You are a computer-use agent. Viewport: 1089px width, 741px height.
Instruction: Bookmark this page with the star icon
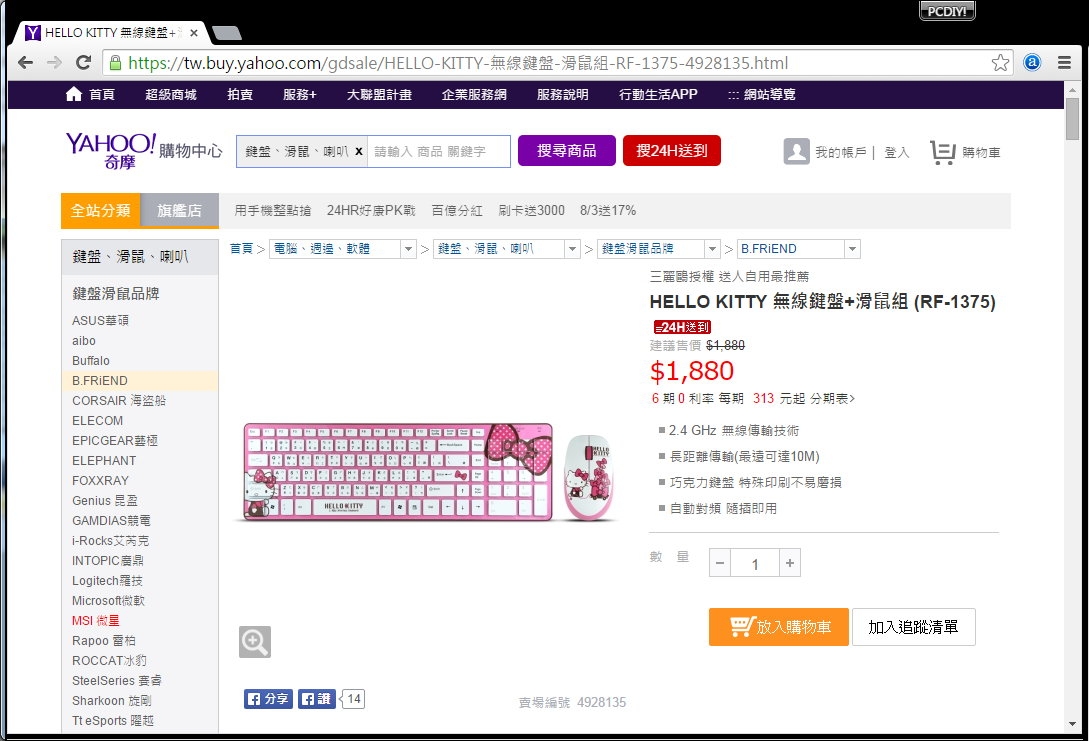(1000, 63)
